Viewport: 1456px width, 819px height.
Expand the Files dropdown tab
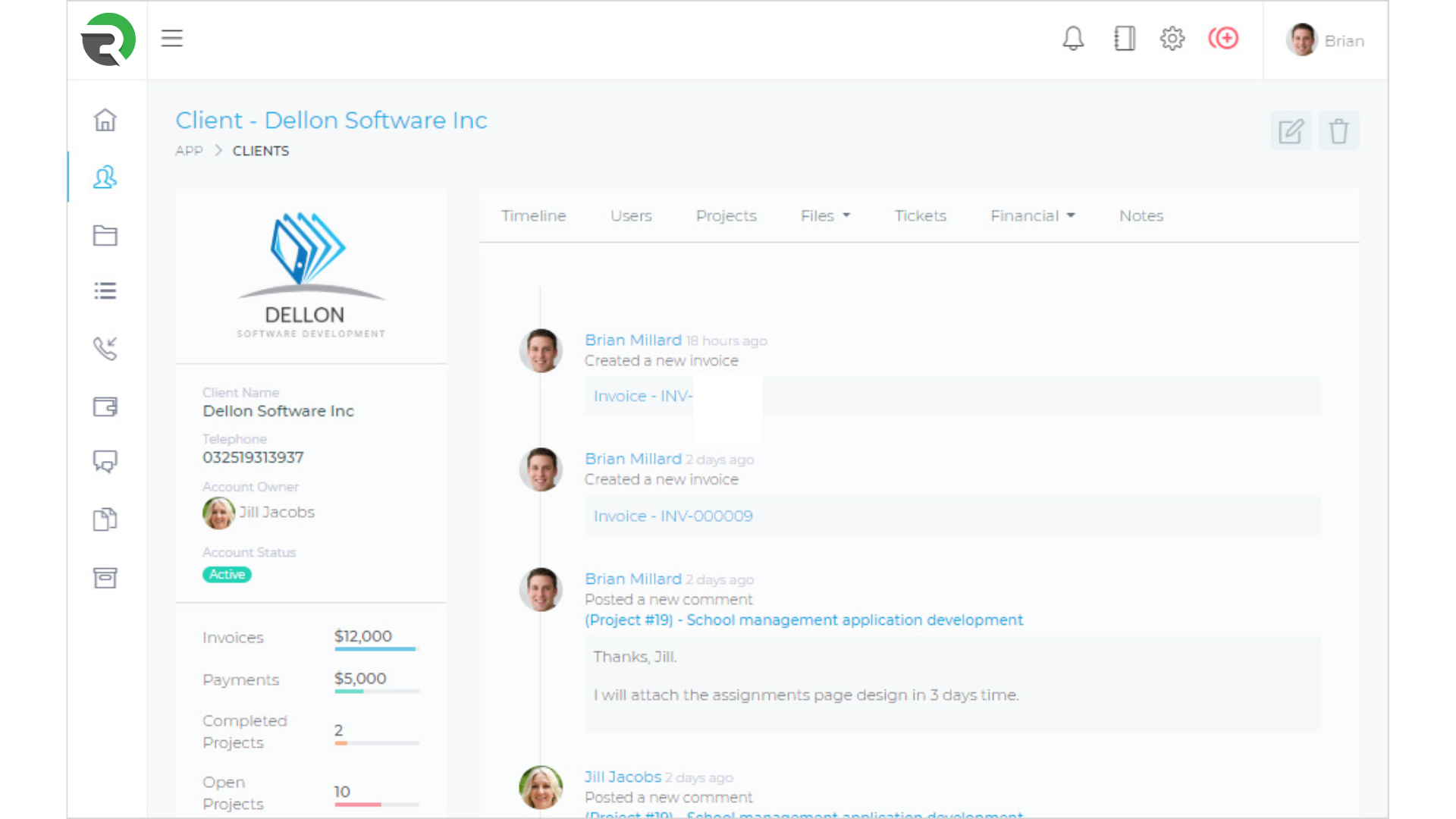825,216
